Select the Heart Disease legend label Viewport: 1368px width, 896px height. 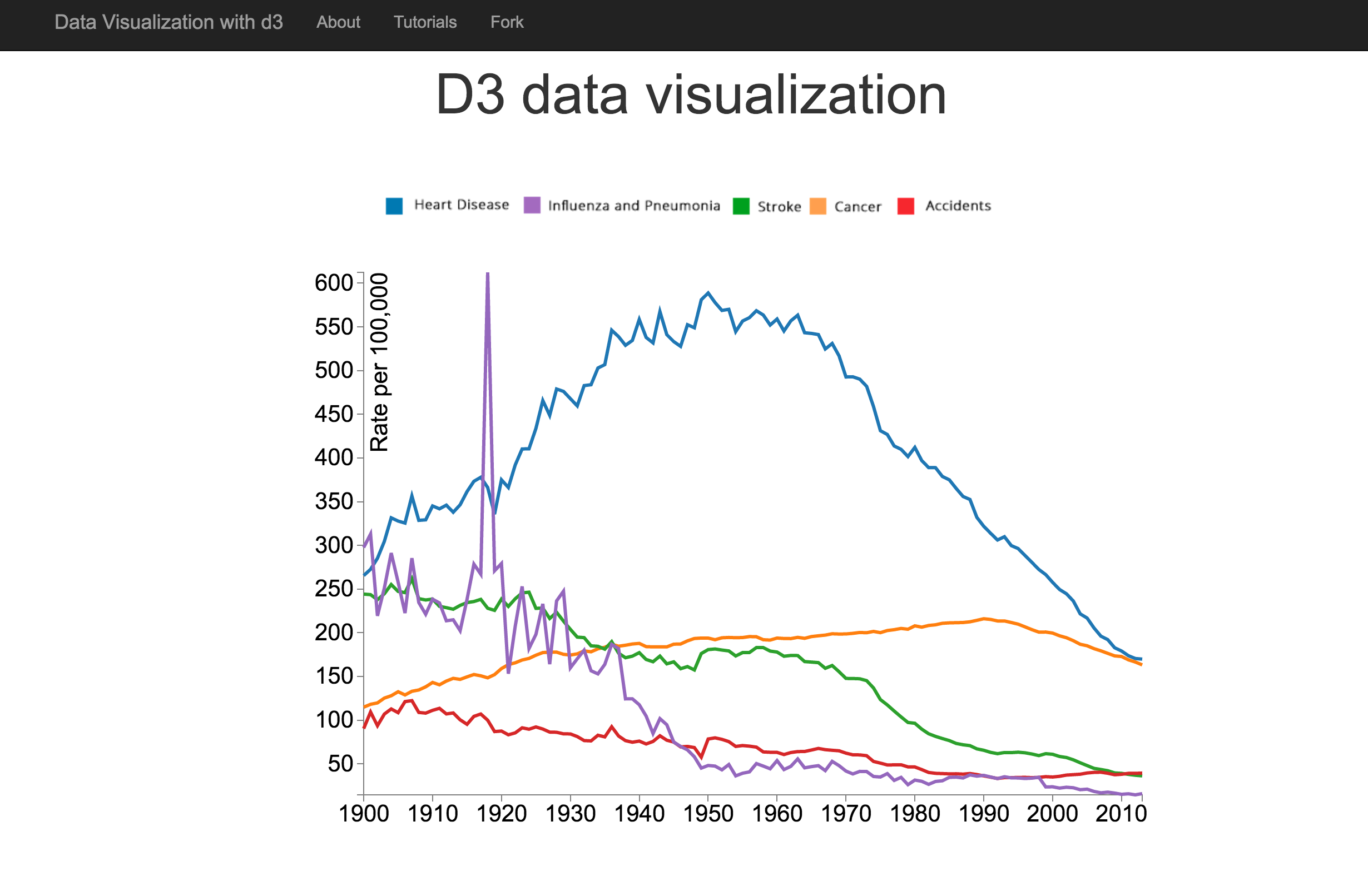[x=462, y=205]
